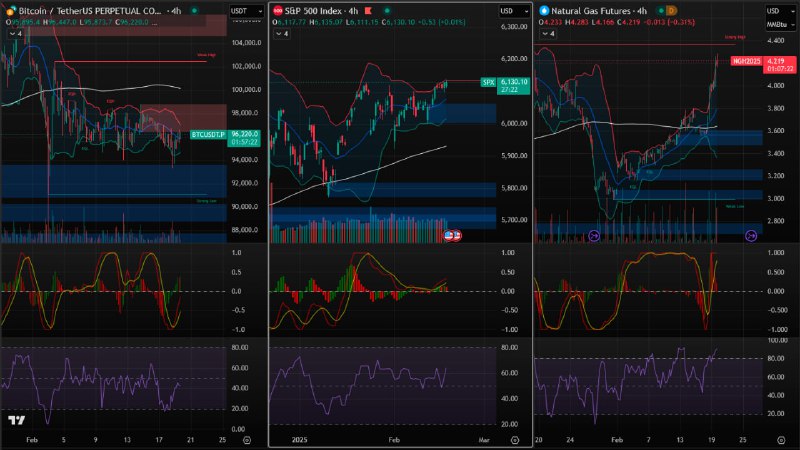Click the 80.00 RSI level on Bitcoin chart
Viewport: 800px width, 450px height.
(240, 347)
